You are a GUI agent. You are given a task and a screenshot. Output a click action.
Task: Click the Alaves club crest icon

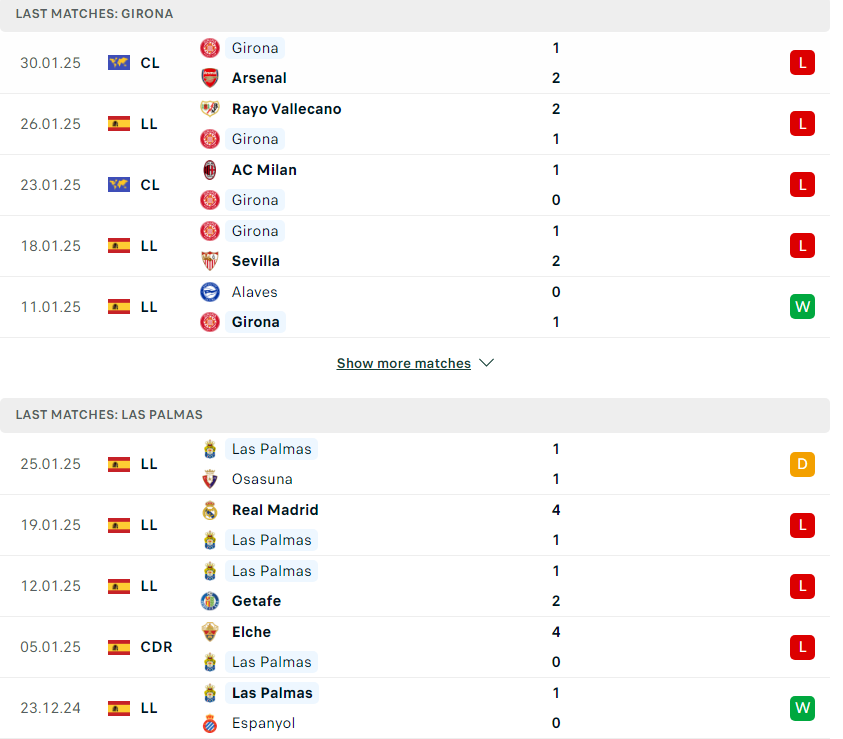(x=210, y=292)
